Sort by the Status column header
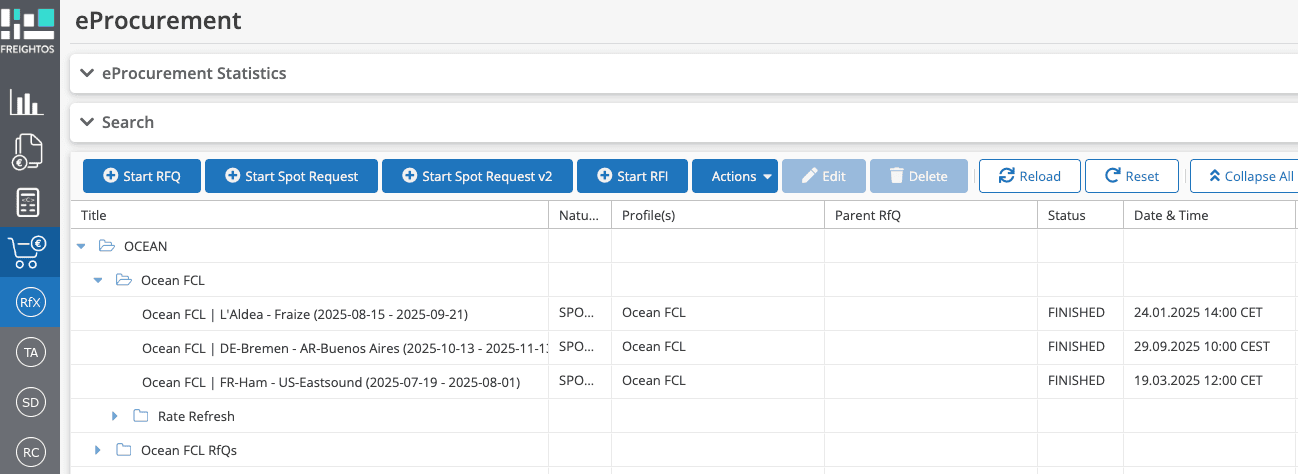 [x=1080, y=215]
